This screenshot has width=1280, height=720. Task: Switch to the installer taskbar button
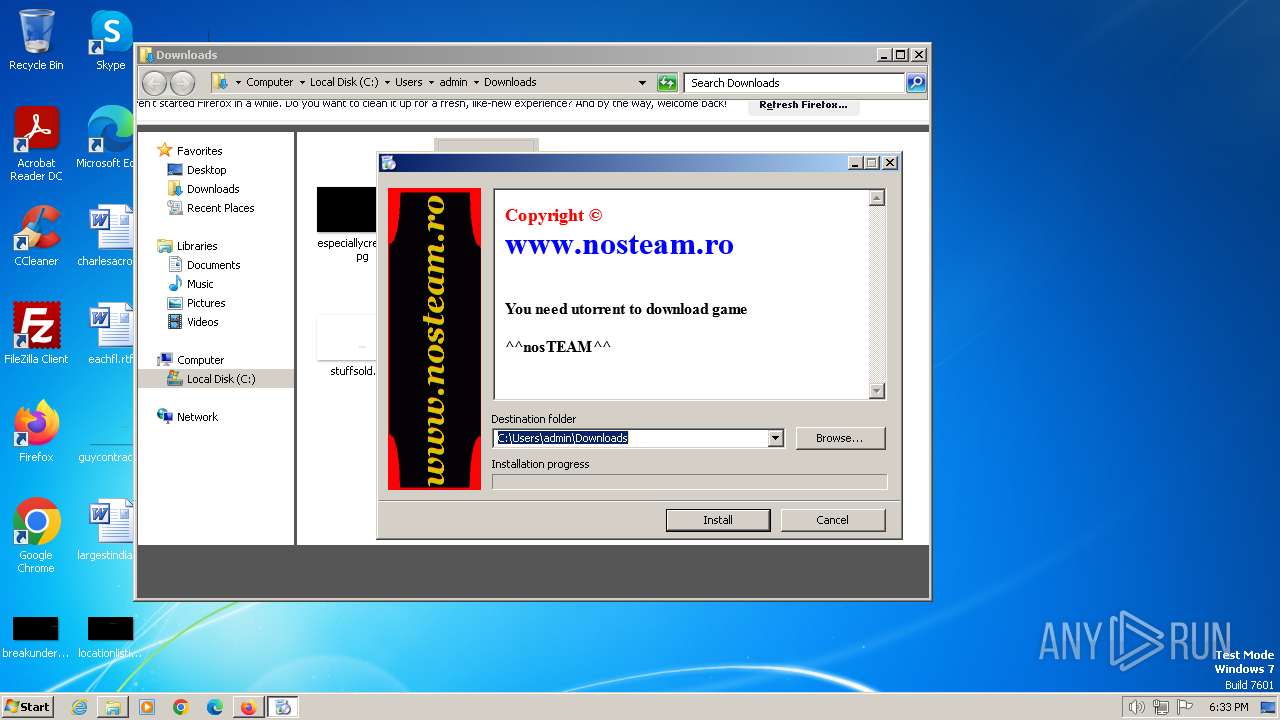283,707
